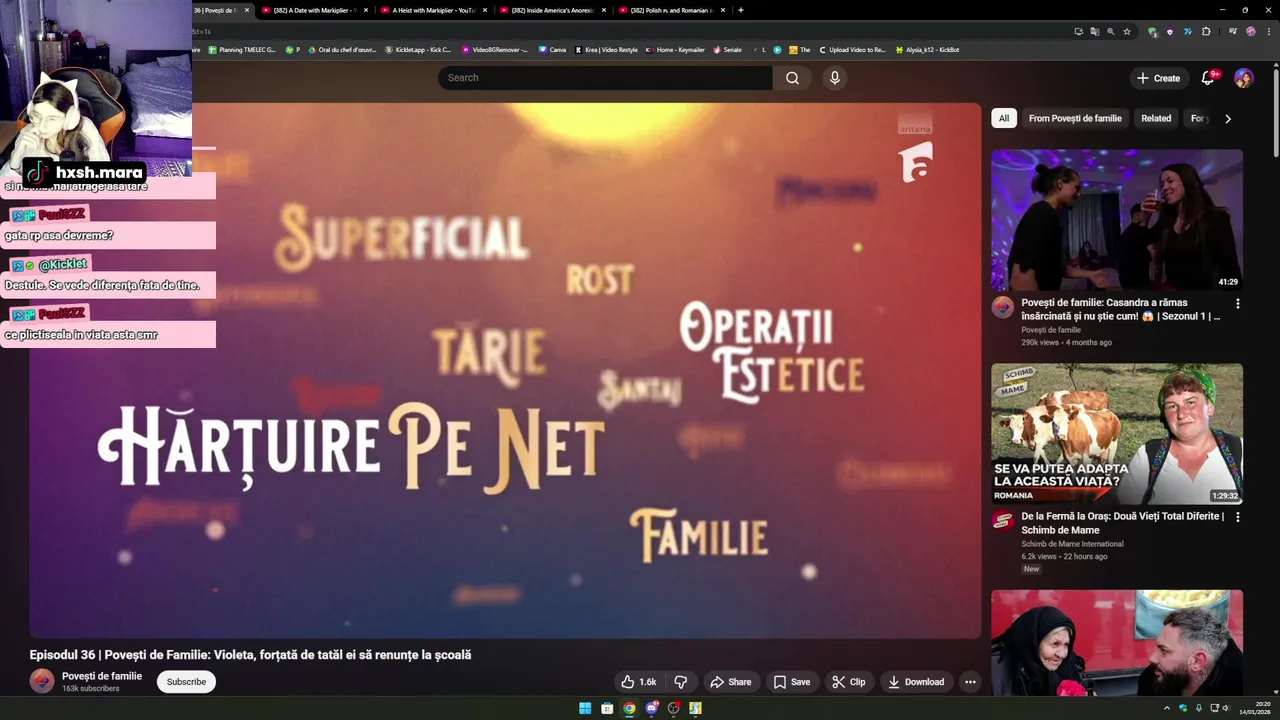Download the video
This screenshot has height=720, width=1280.
(x=915, y=682)
